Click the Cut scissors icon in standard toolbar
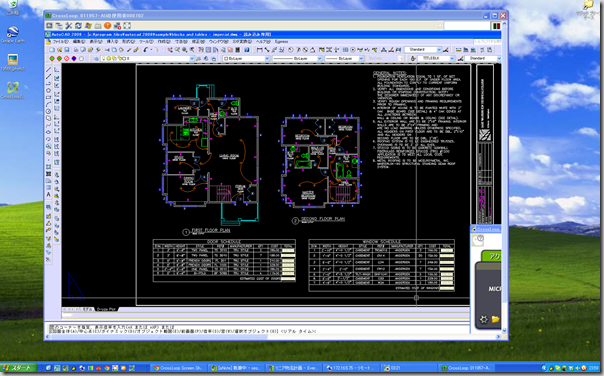 (107, 50)
